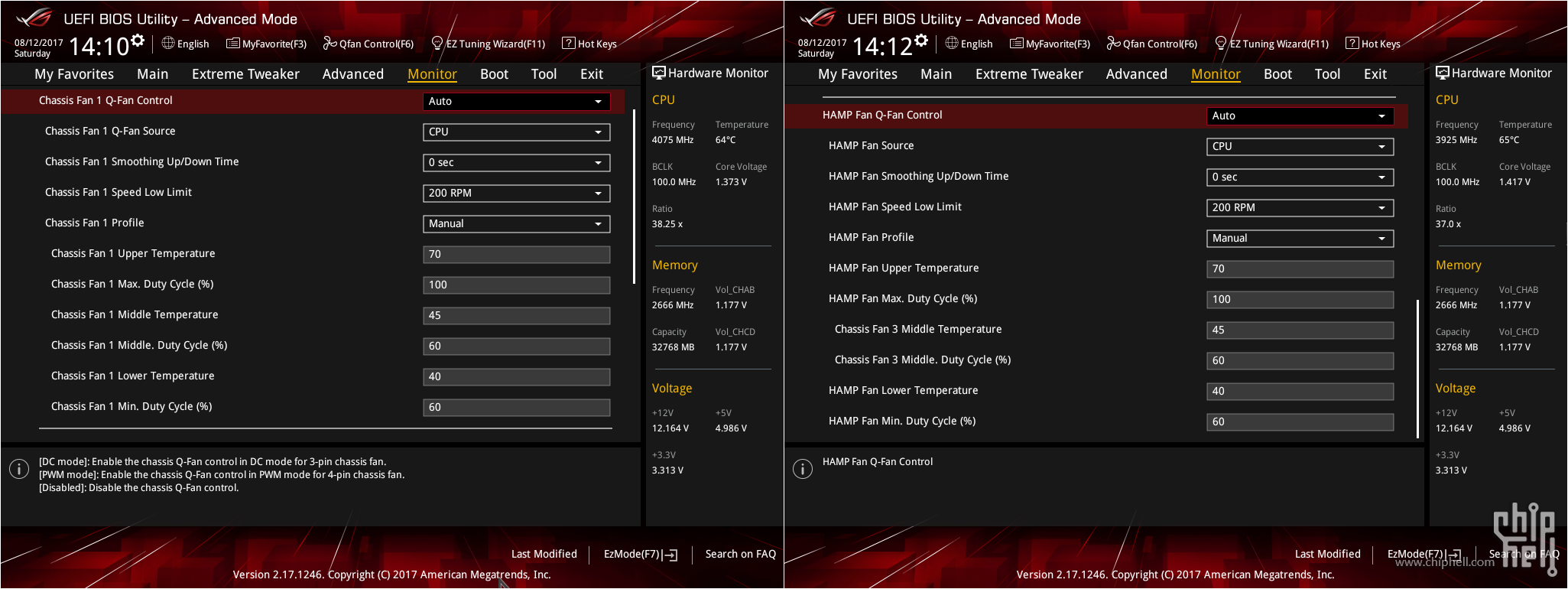The width and height of the screenshot is (1568, 589).
Task: Open Tool tab in the right window
Action: coord(1327,74)
